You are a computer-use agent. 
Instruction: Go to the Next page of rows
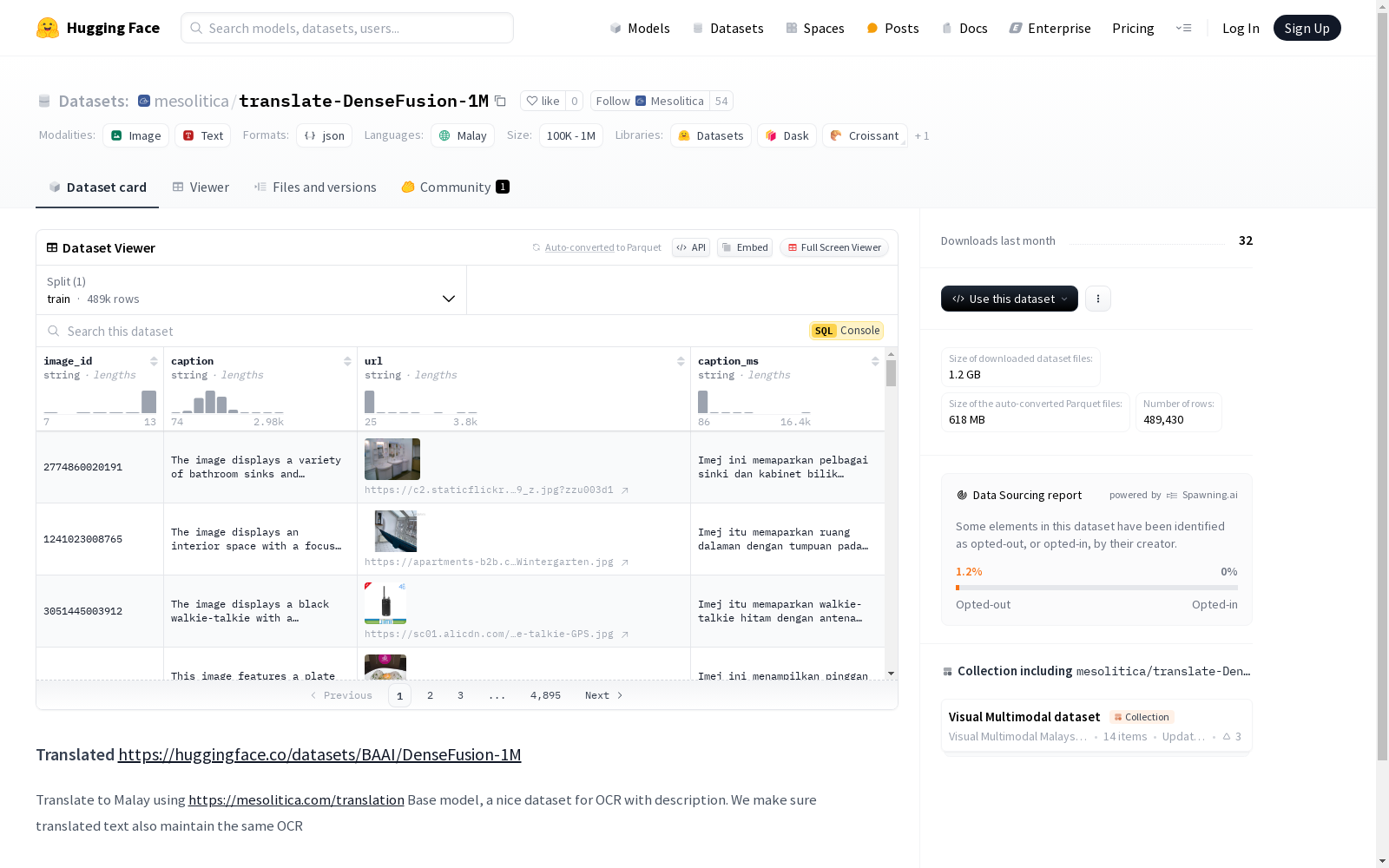click(604, 695)
